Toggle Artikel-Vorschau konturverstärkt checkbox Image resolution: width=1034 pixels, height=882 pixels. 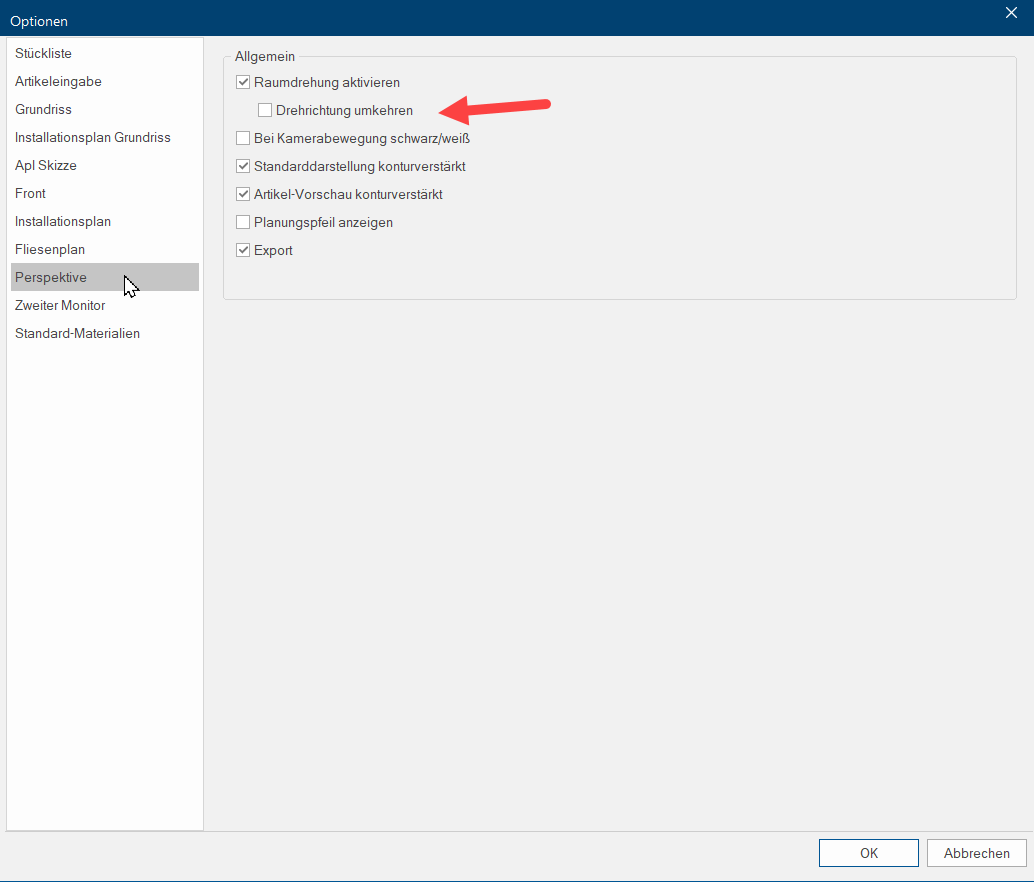[x=243, y=194]
